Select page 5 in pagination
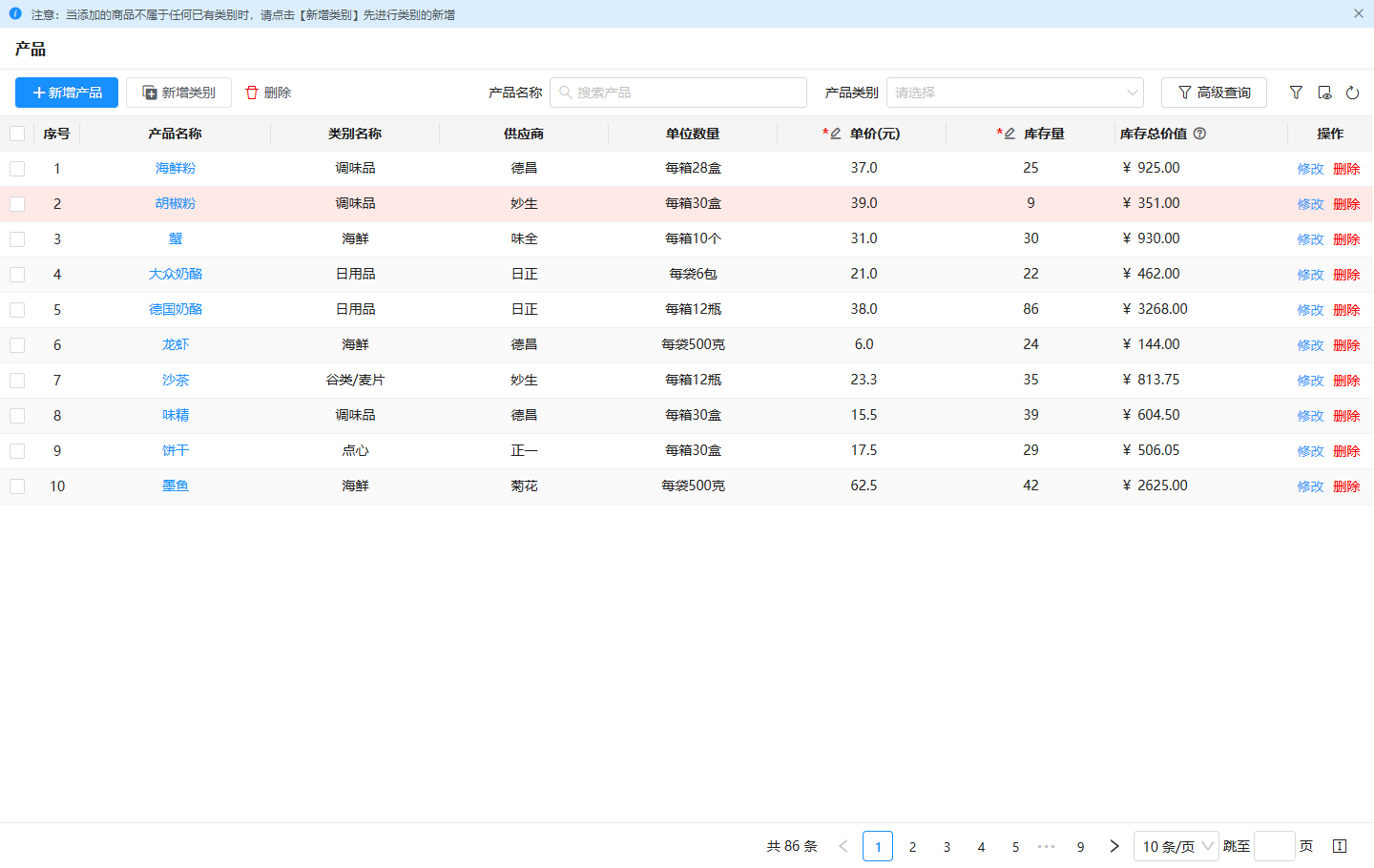 (1015, 846)
